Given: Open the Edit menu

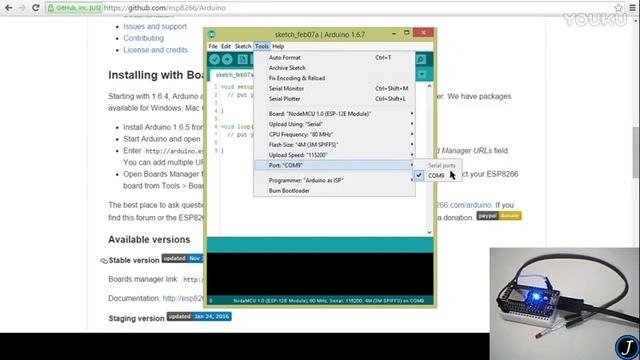Looking at the screenshot, I should point(226,46).
